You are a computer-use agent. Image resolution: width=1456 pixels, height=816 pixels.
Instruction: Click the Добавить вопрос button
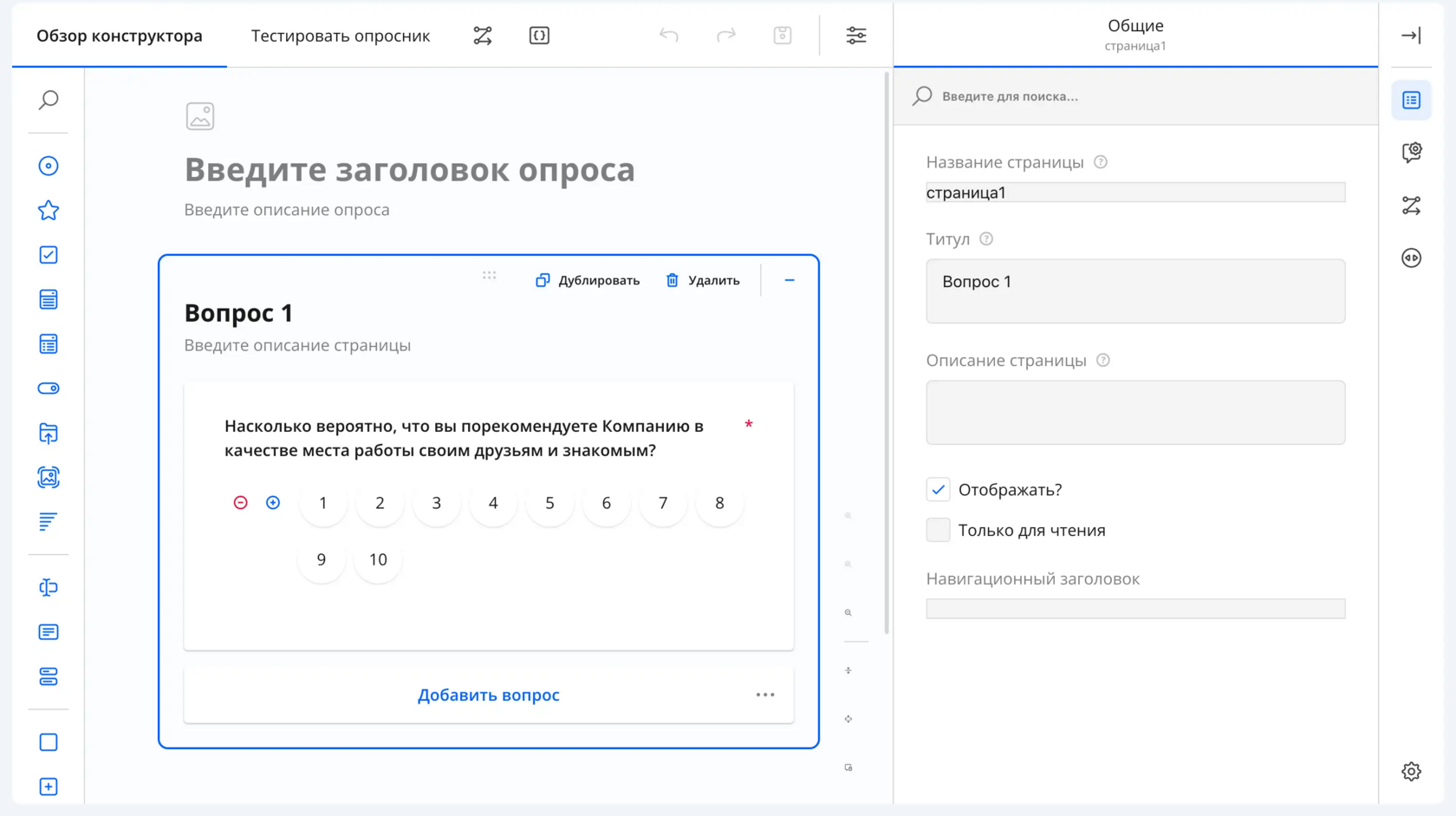(x=489, y=695)
